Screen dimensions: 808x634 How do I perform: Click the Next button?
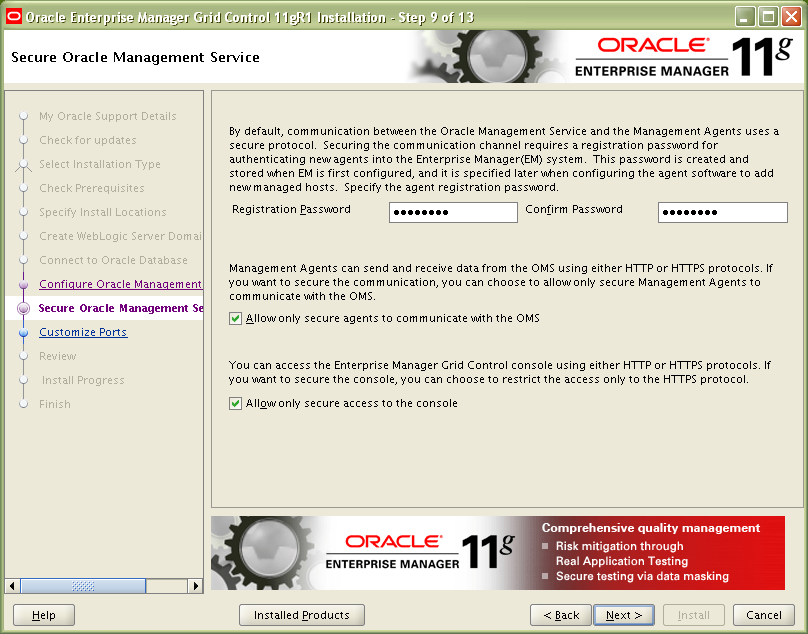click(x=624, y=615)
